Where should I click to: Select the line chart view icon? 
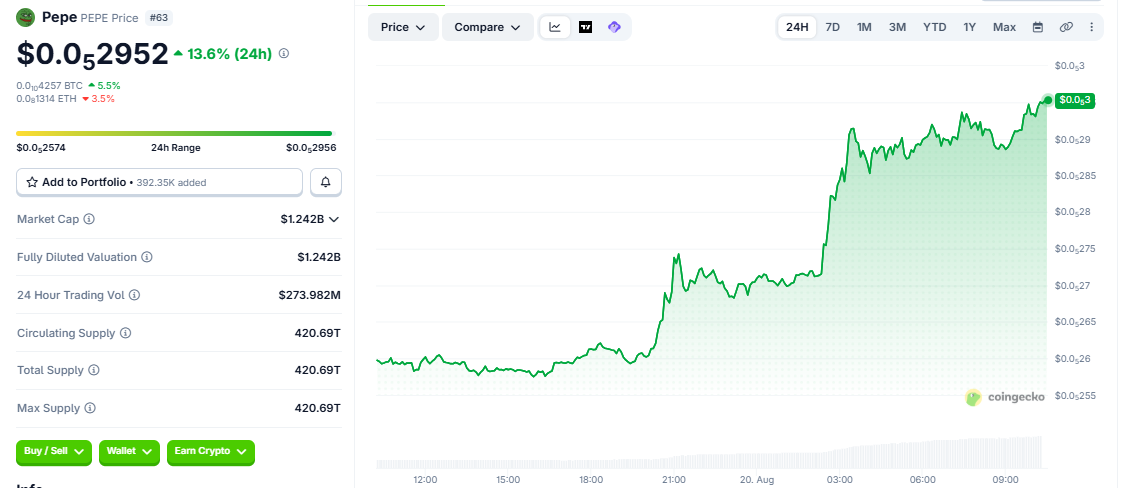click(555, 27)
